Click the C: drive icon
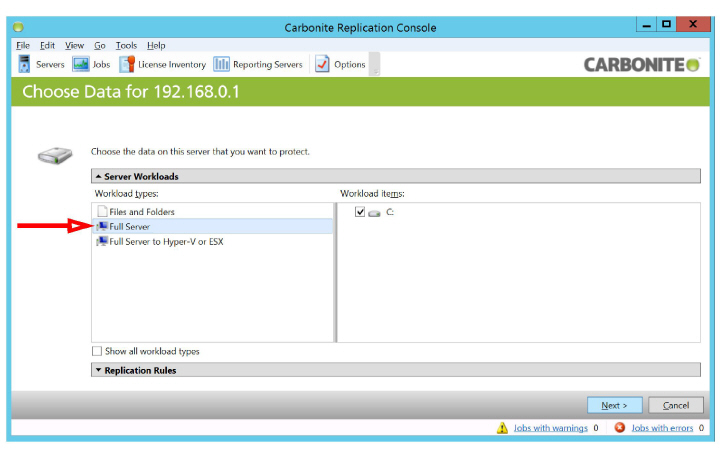Screen dimensions: 721x457 [374, 213]
